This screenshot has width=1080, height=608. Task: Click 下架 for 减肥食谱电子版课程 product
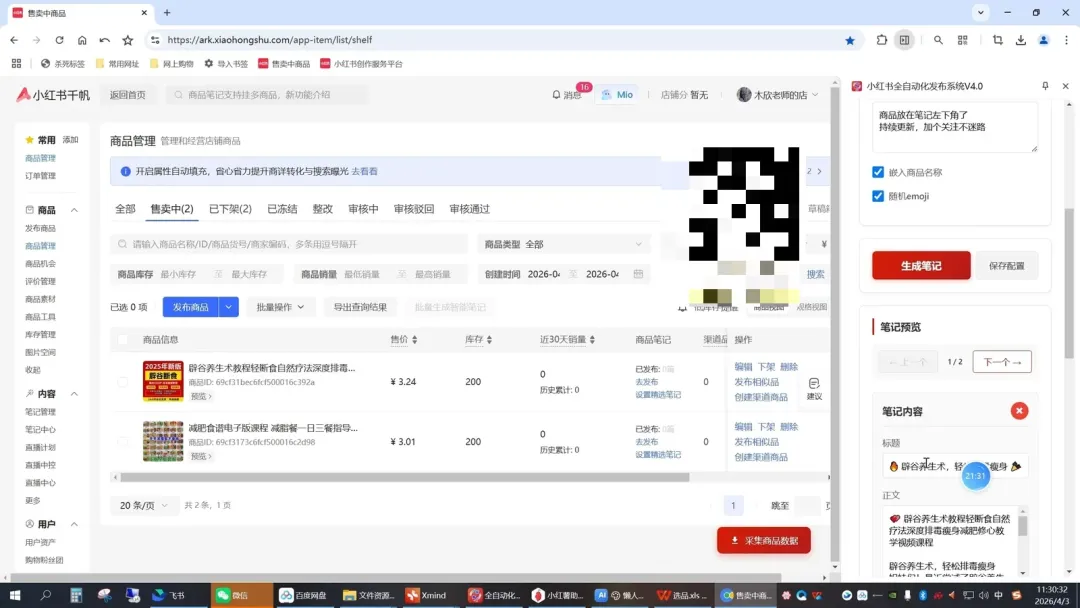point(766,427)
